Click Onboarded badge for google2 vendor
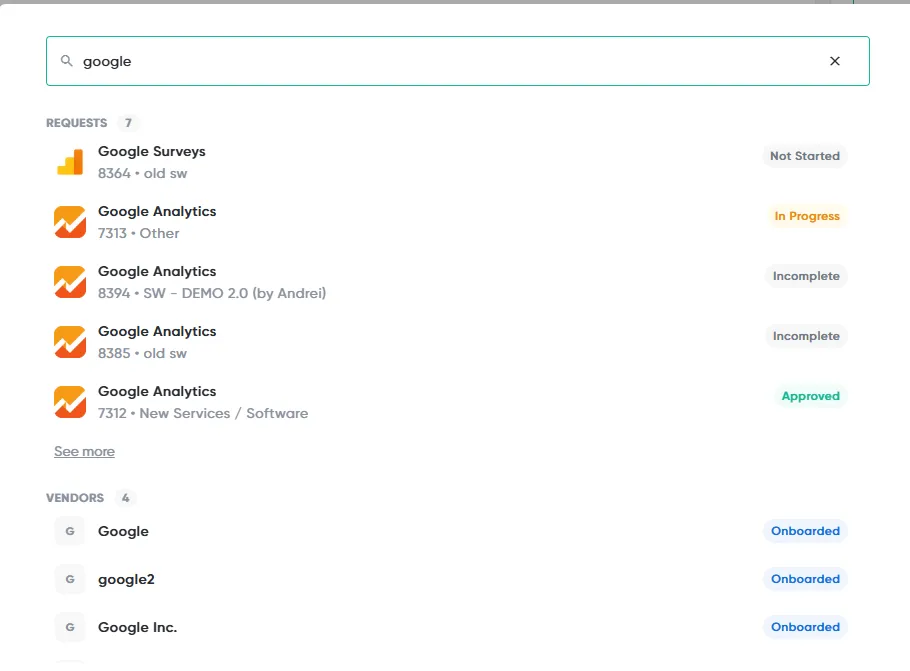 click(x=805, y=579)
